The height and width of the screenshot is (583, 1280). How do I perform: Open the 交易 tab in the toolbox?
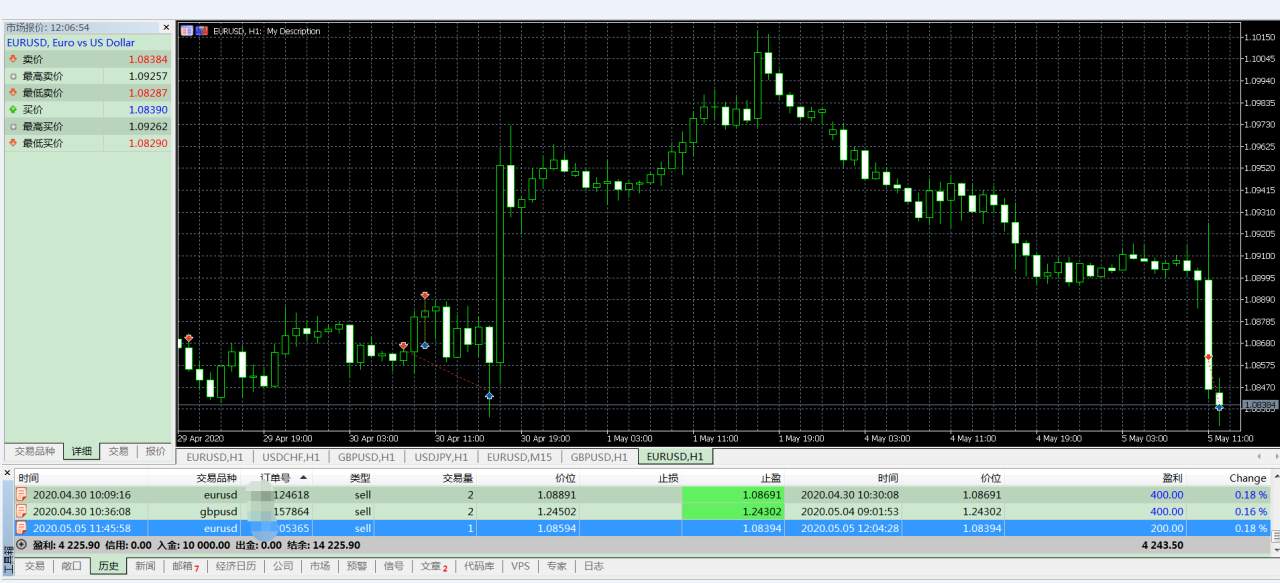coord(35,566)
